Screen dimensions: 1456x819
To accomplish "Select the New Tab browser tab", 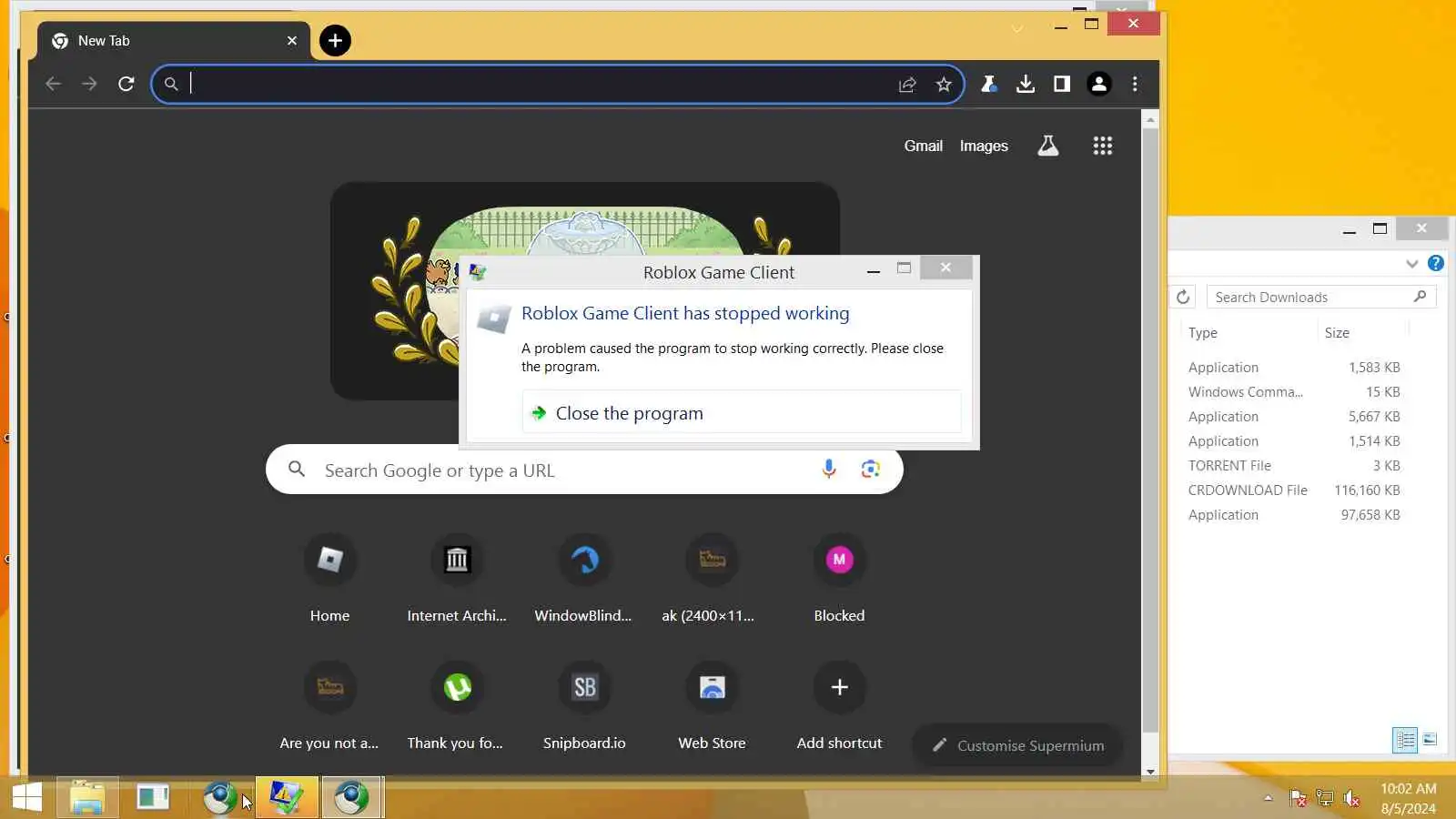I will tap(173, 41).
